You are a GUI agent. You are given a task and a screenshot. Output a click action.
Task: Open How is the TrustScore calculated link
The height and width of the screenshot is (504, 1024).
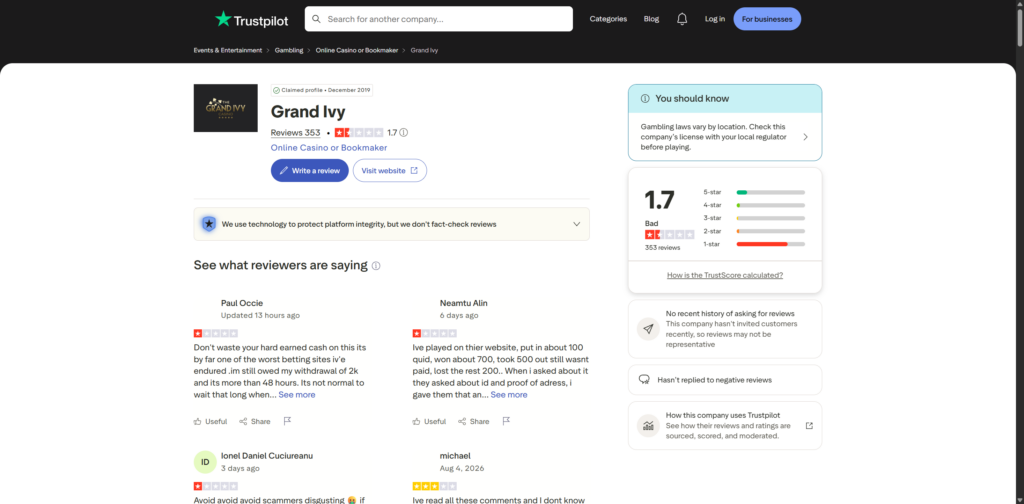pyautogui.click(x=725, y=276)
